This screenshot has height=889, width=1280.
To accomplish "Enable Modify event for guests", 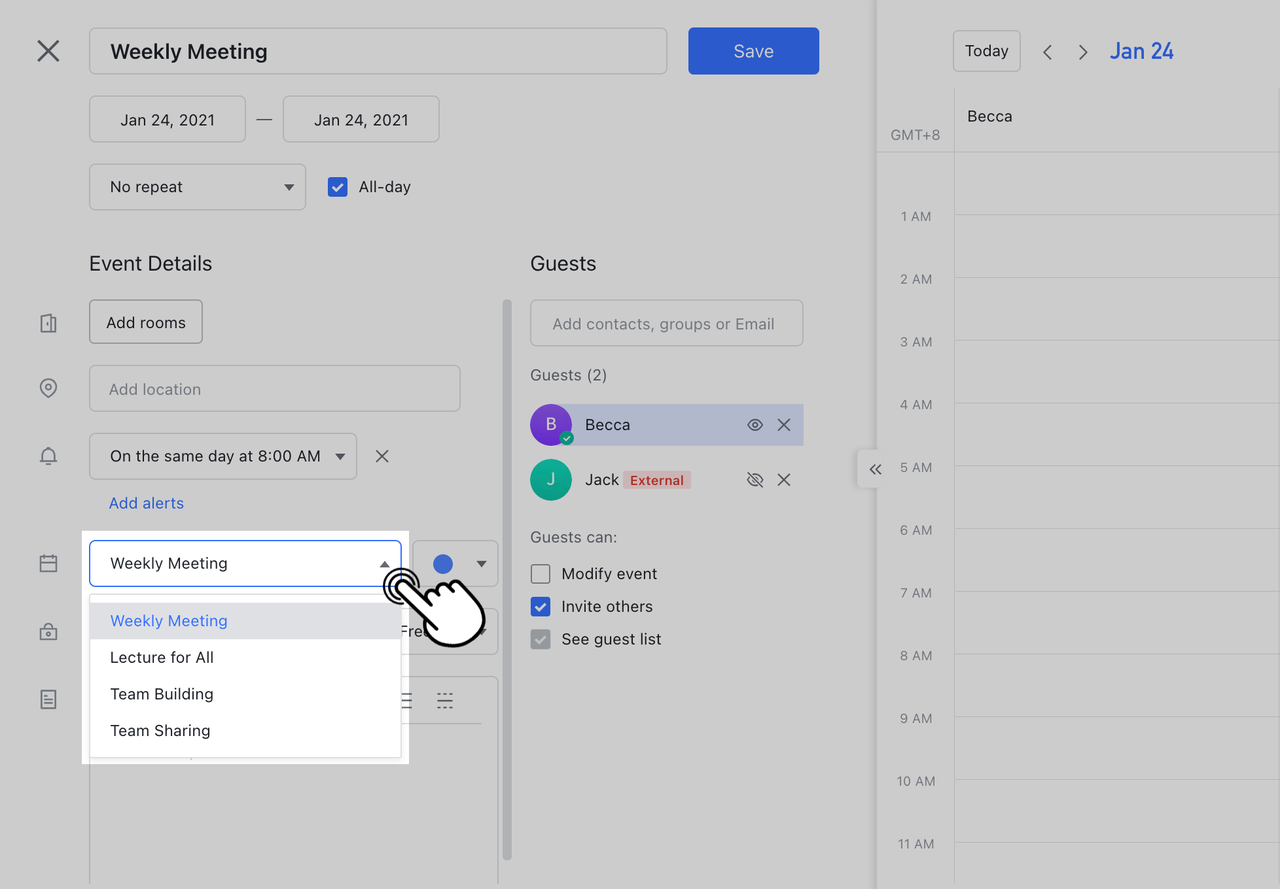I will coord(541,574).
